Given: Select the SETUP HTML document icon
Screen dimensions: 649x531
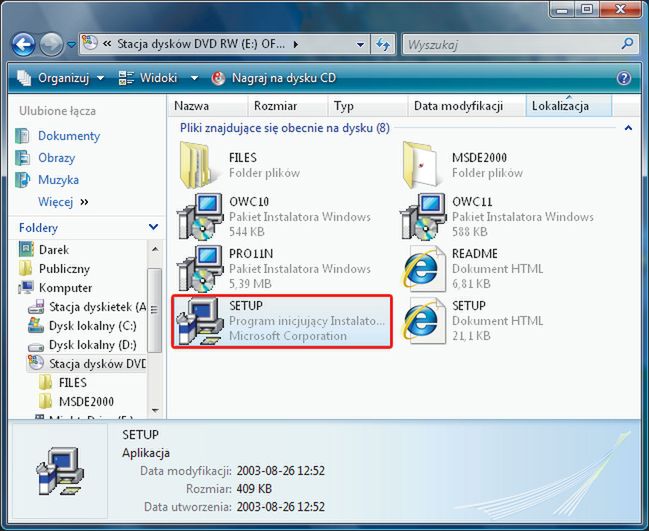Looking at the screenshot, I should [x=423, y=321].
